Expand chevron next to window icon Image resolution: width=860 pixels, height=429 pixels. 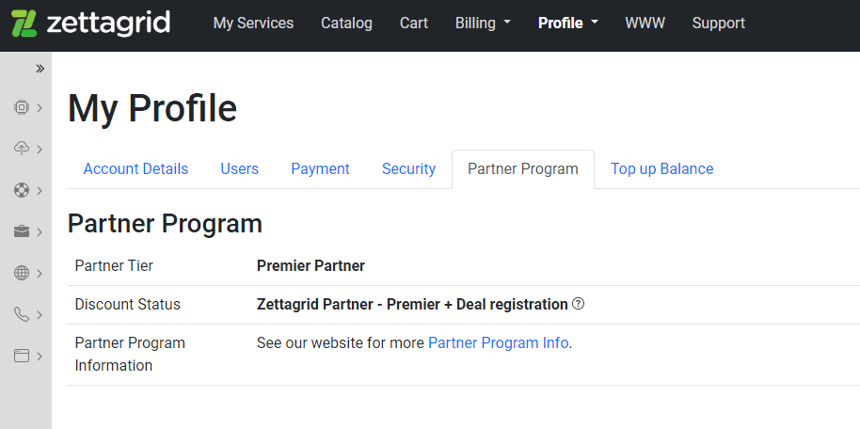[x=39, y=356]
